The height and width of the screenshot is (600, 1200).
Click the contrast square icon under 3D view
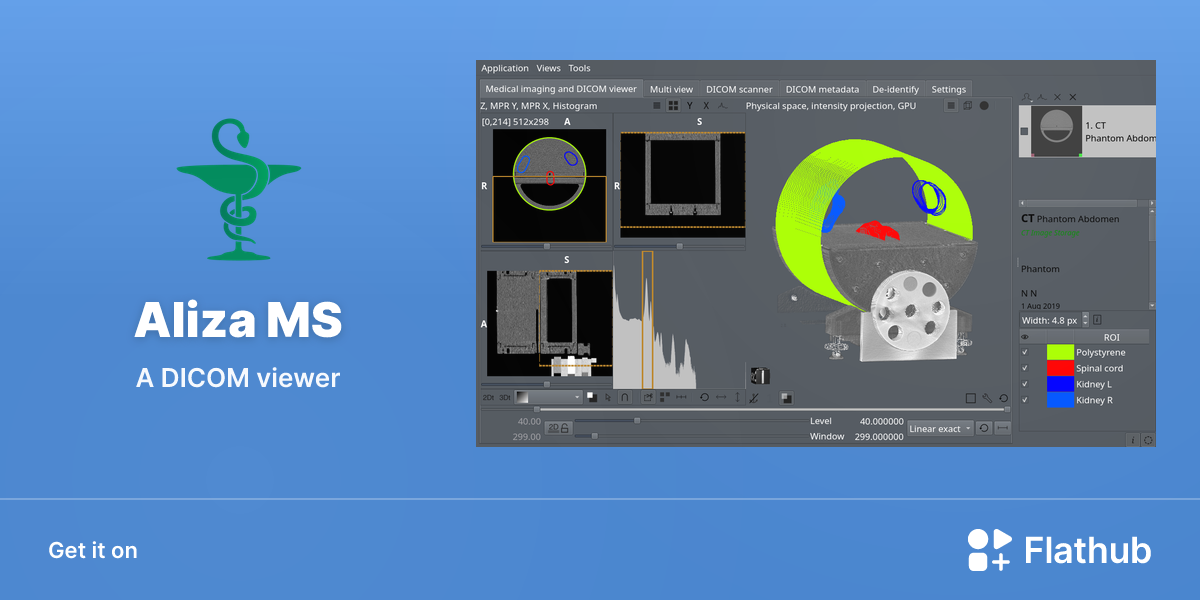click(x=786, y=398)
